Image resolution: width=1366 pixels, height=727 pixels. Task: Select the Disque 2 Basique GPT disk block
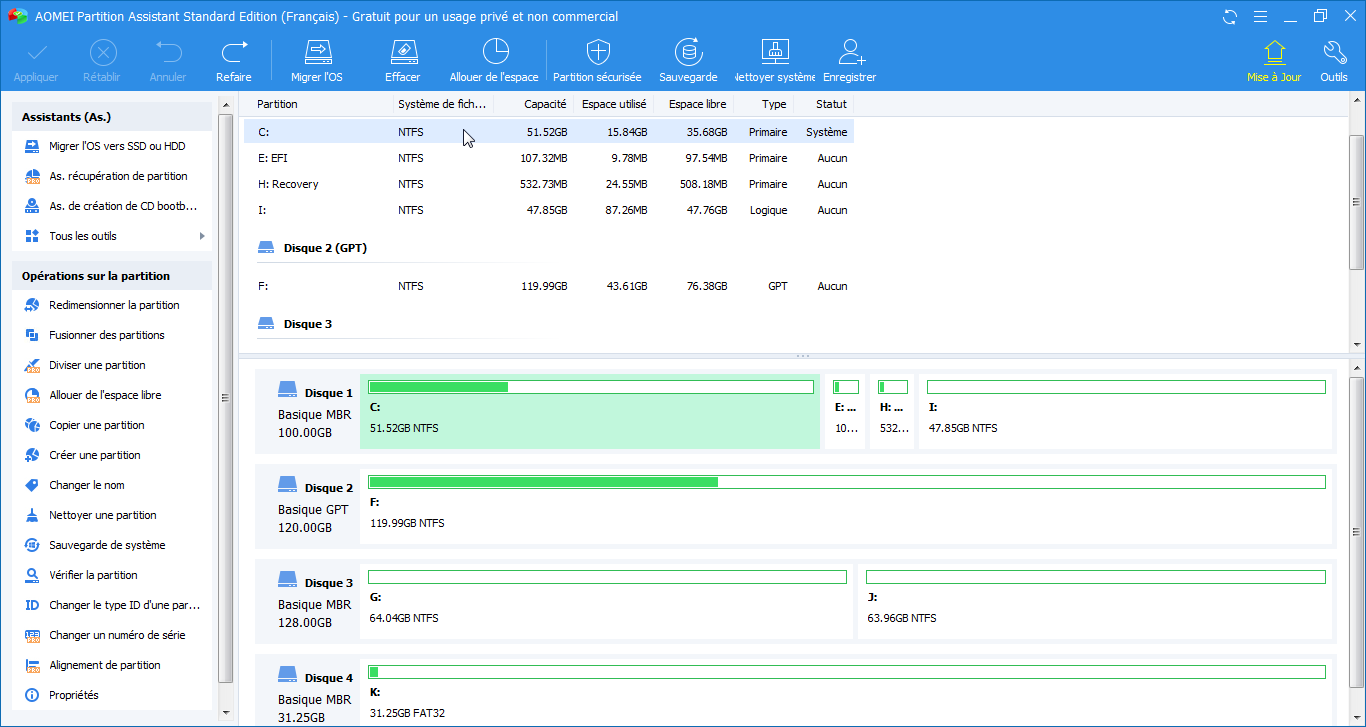click(307, 507)
